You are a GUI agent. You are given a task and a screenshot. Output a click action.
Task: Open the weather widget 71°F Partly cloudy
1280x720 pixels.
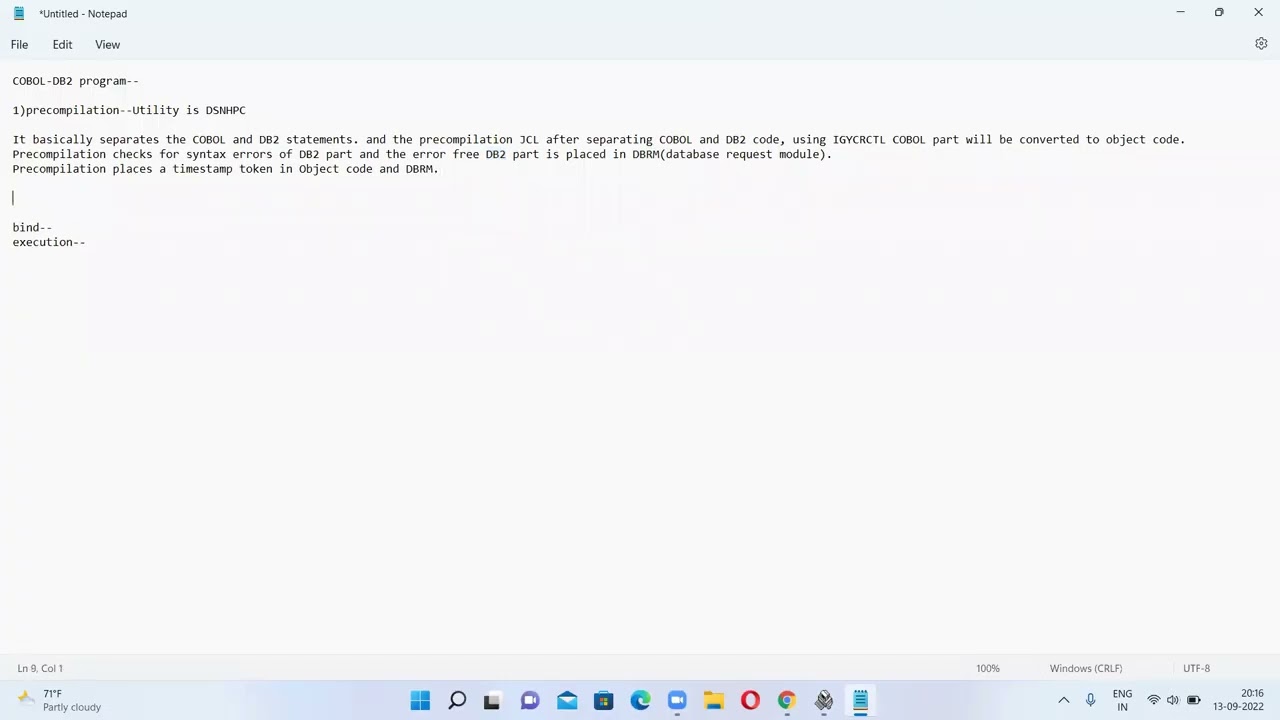click(60, 700)
